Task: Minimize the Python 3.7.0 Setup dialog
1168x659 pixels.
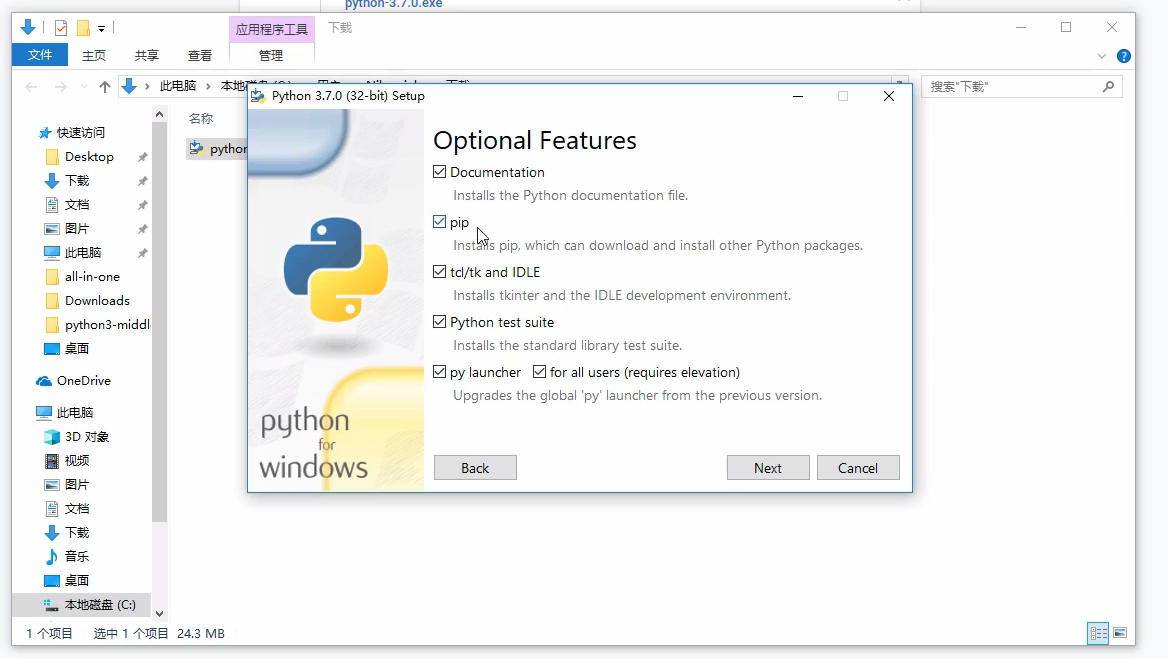Action: 798,96
